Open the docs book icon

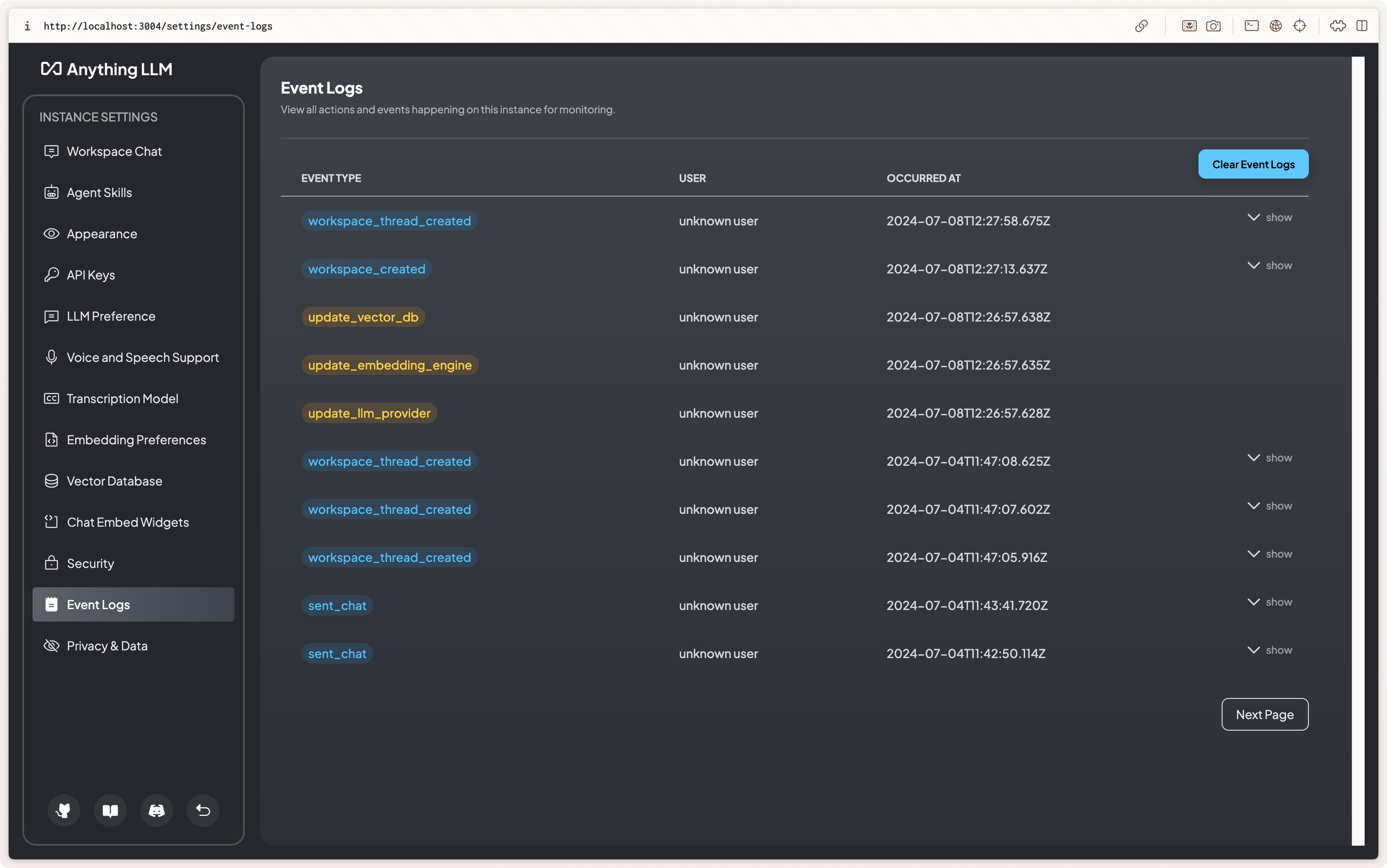coord(110,810)
